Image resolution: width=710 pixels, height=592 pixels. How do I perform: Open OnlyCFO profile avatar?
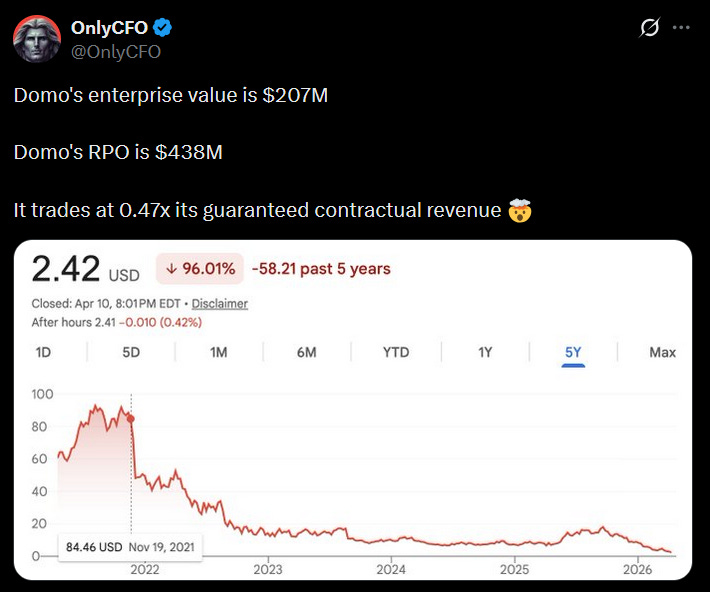coord(37,39)
